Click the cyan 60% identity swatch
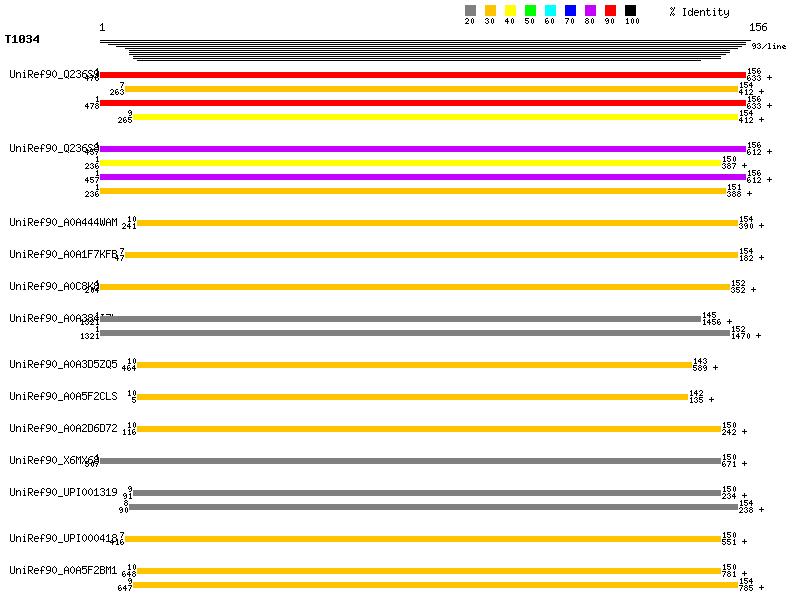800x600 pixels. (x=550, y=11)
